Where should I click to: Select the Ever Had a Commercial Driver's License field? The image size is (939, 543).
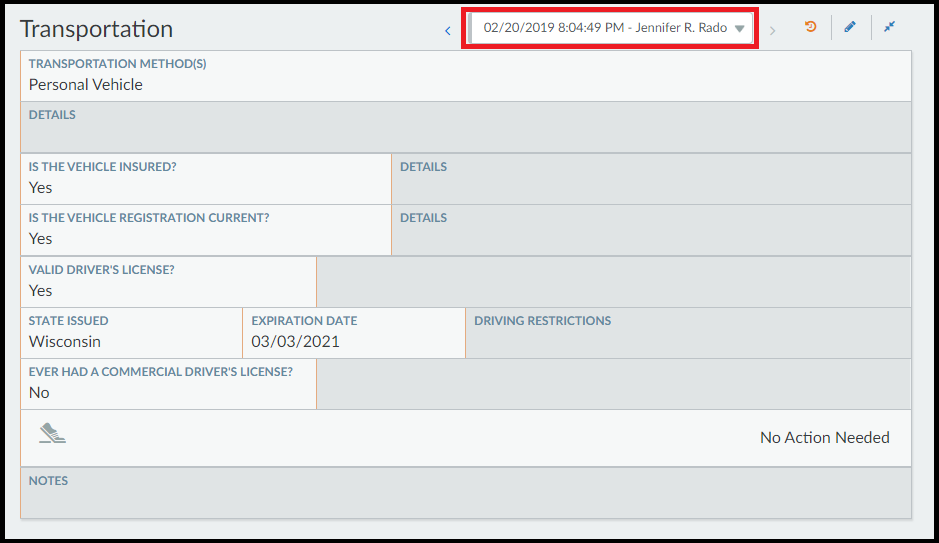click(168, 383)
